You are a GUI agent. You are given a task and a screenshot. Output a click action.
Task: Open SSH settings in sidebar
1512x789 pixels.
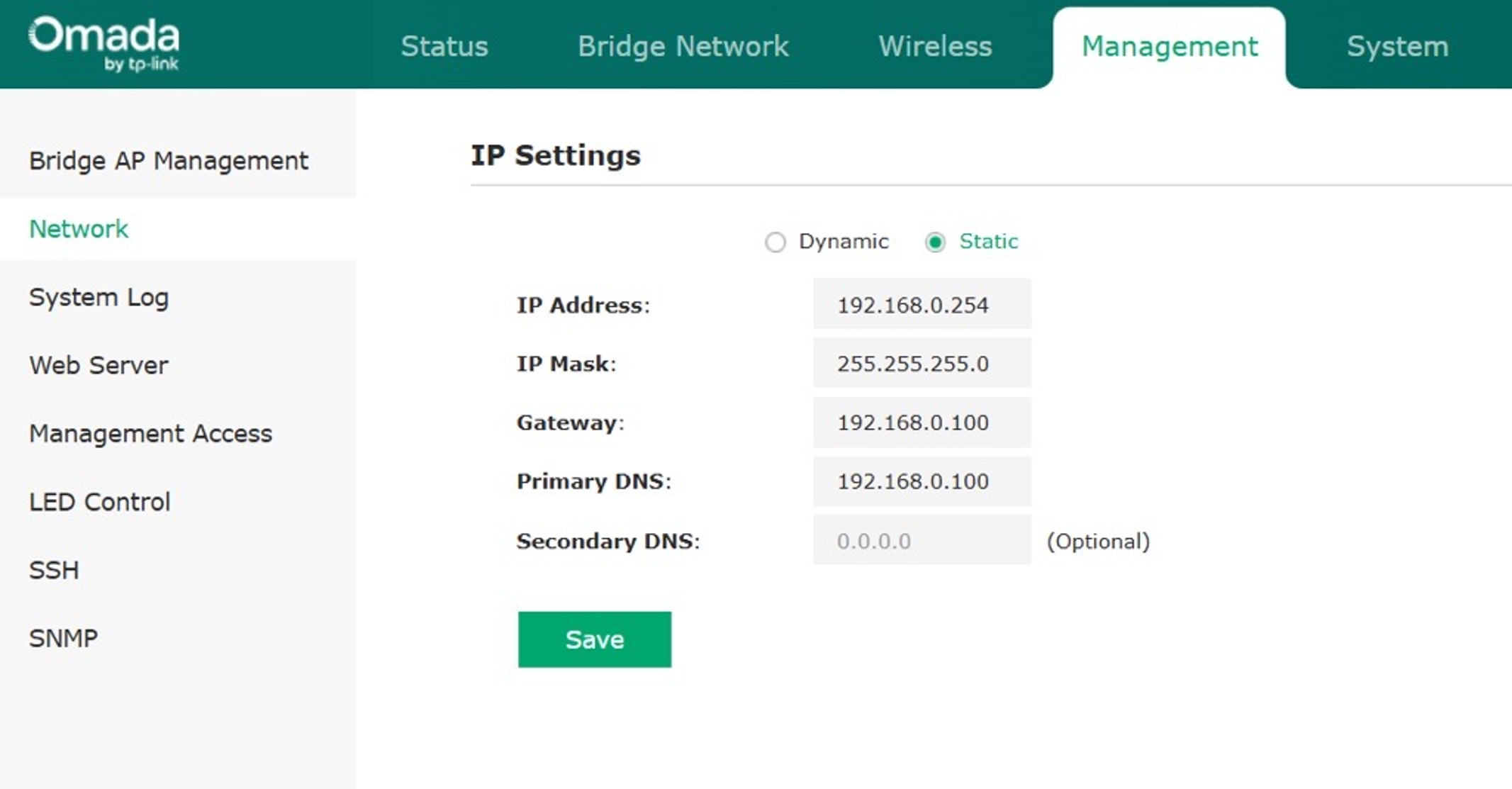click(x=54, y=570)
